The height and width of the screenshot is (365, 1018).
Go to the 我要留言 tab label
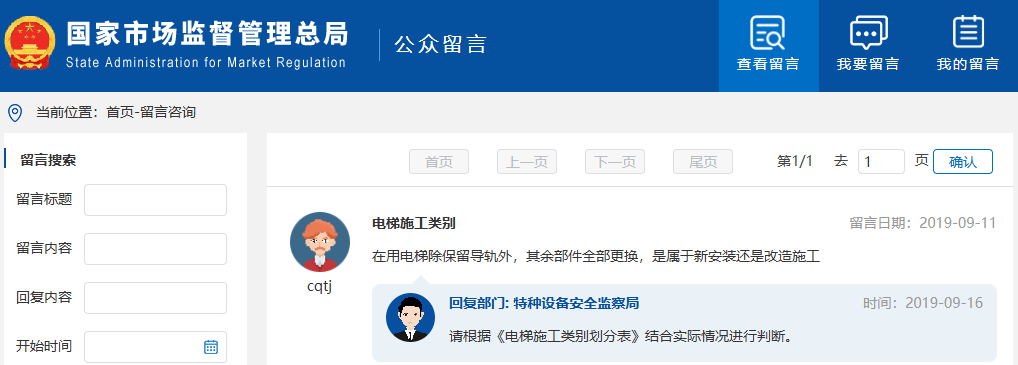[868, 64]
